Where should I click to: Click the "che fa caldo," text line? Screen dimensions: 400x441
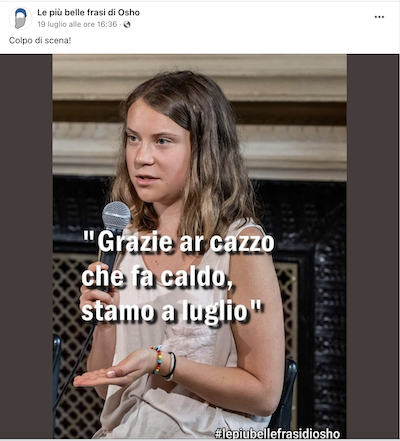(x=156, y=277)
